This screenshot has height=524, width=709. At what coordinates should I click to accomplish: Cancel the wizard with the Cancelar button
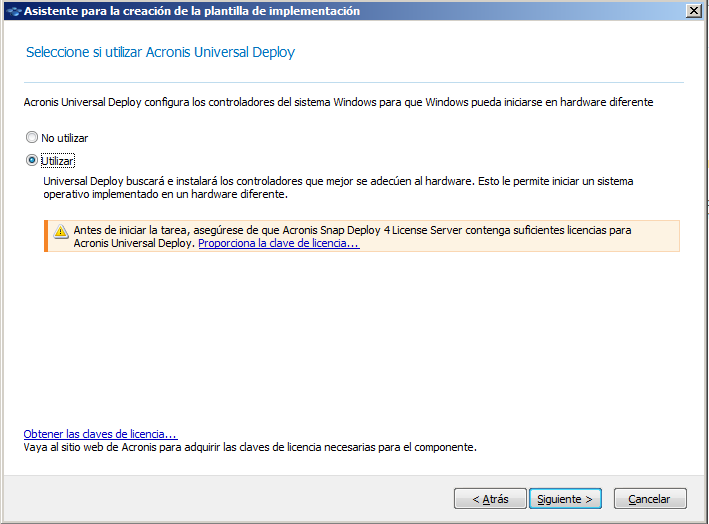click(x=650, y=499)
